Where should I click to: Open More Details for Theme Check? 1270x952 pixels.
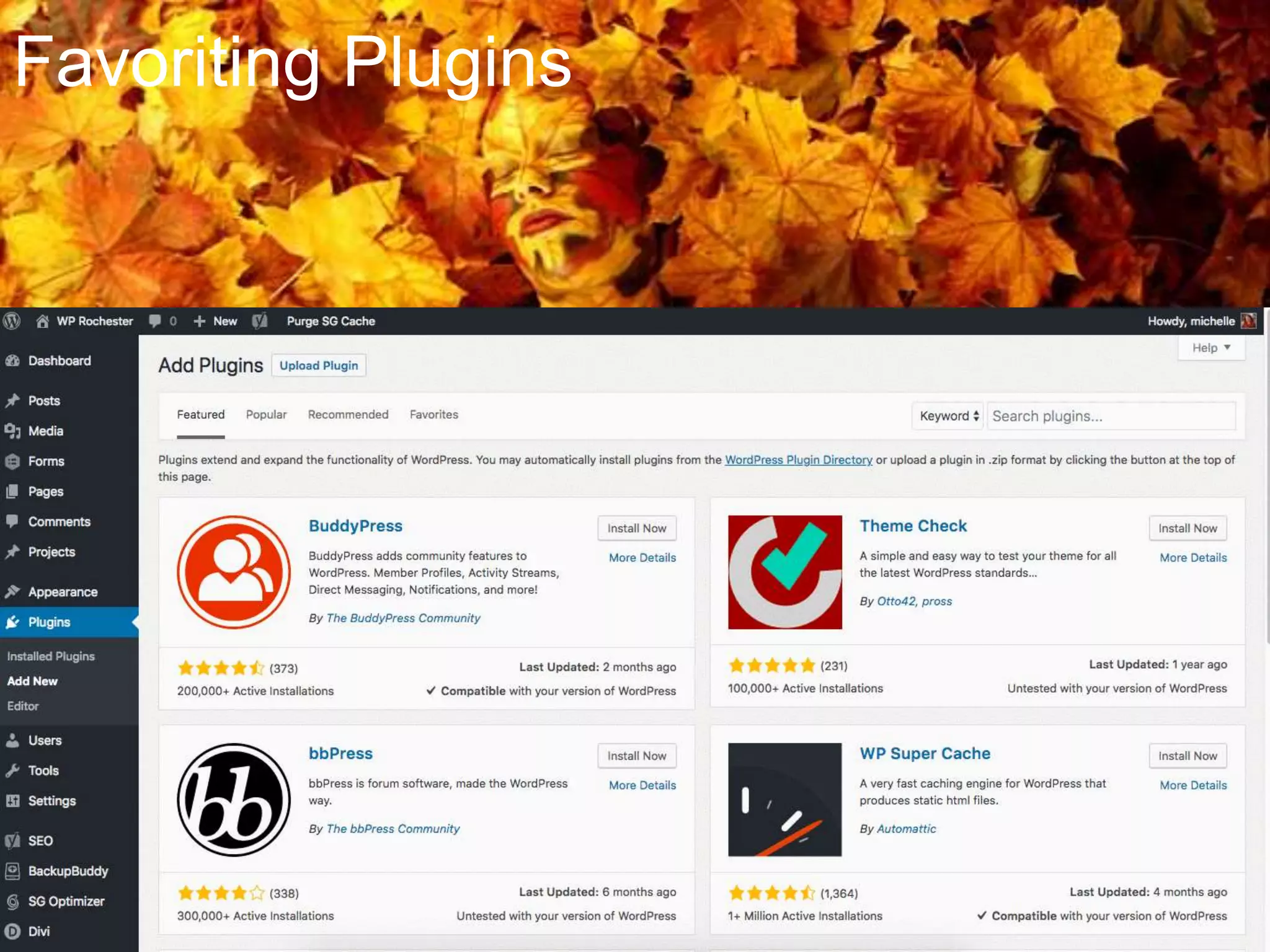1194,557
